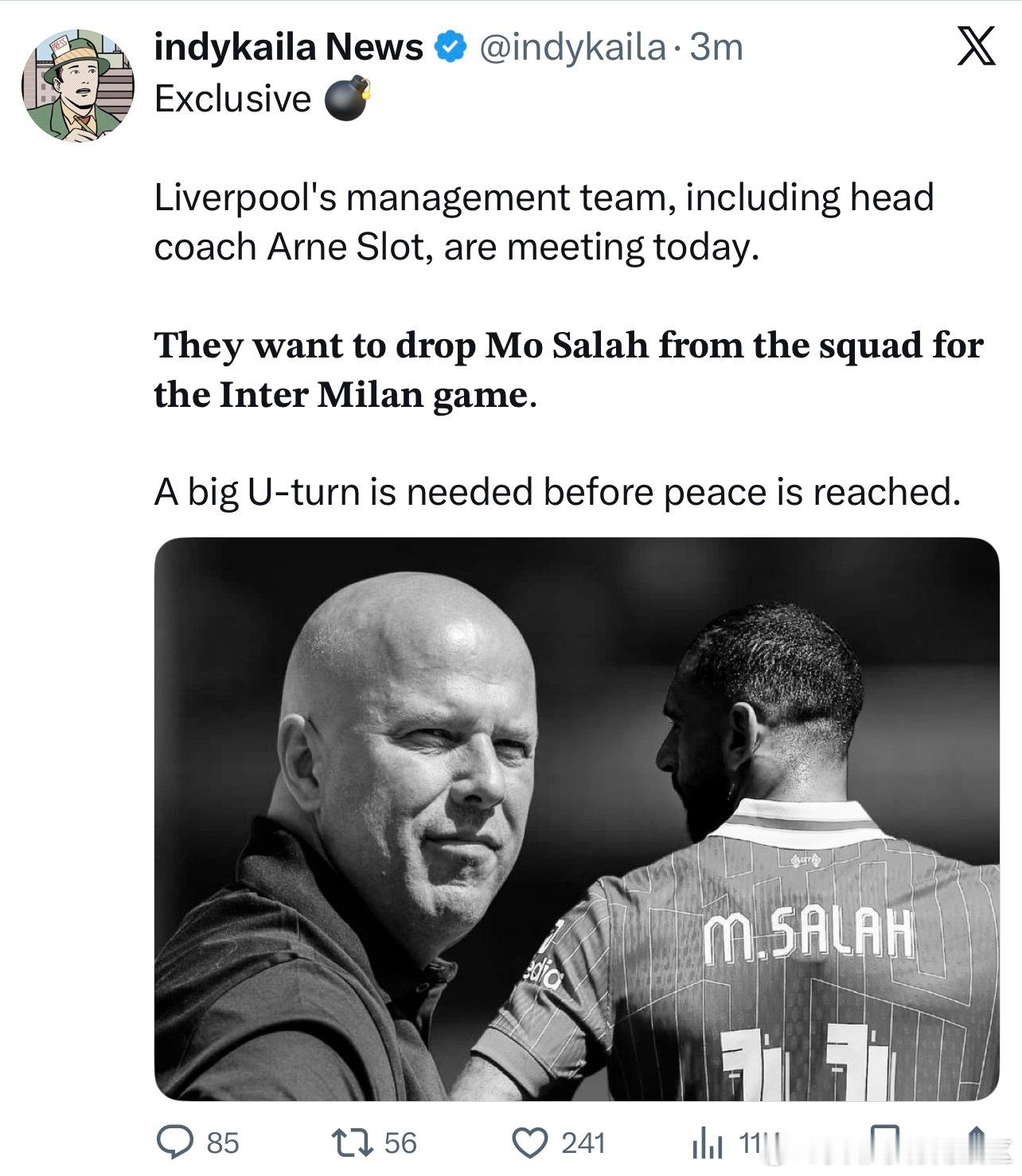This screenshot has width=1022, height=1176.
Task: Open the indykaila News profile avatar
Action: coord(78,85)
